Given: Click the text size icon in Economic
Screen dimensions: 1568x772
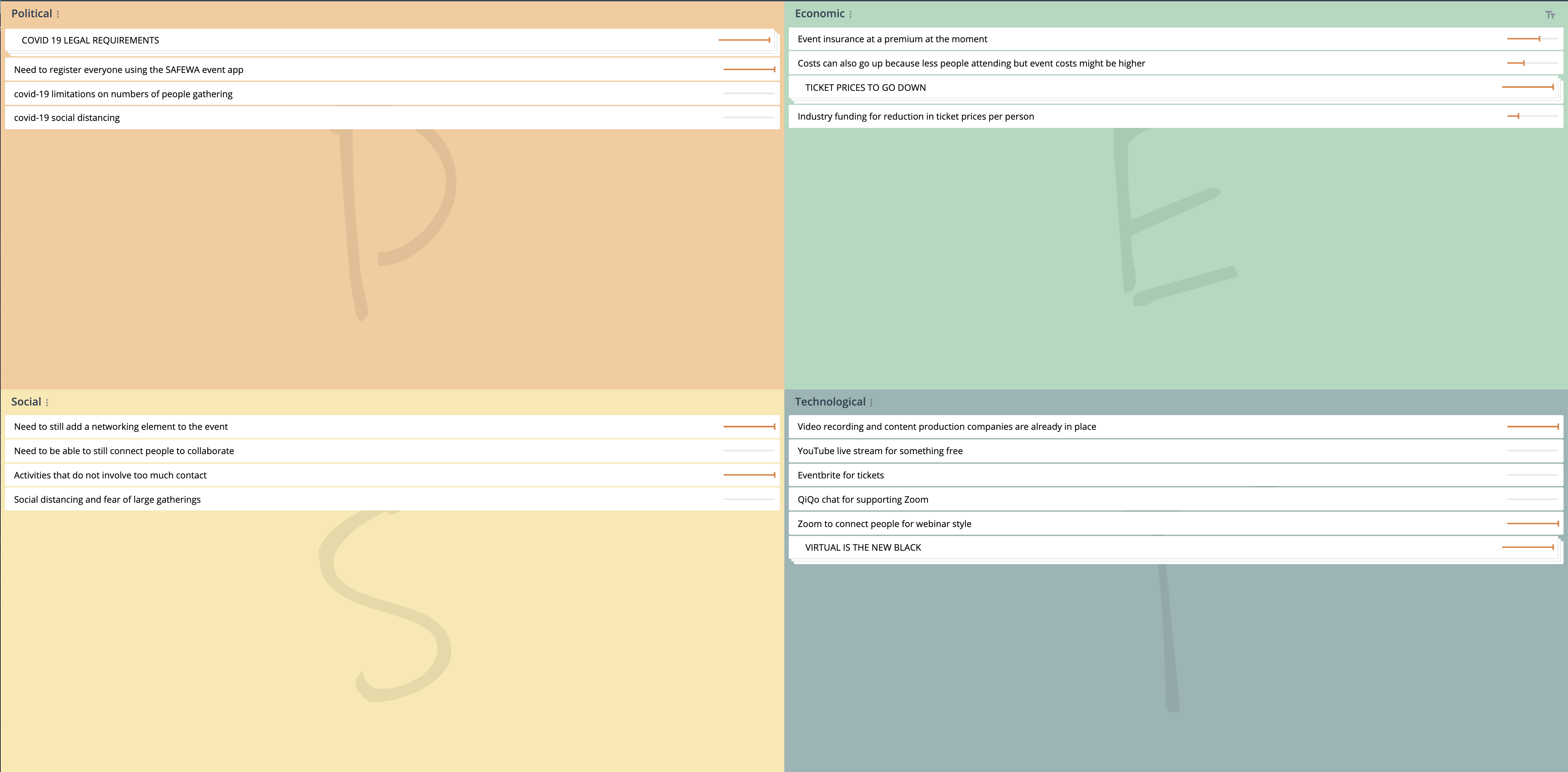Looking at the screenshot, I should click(x=1550, y=15).
